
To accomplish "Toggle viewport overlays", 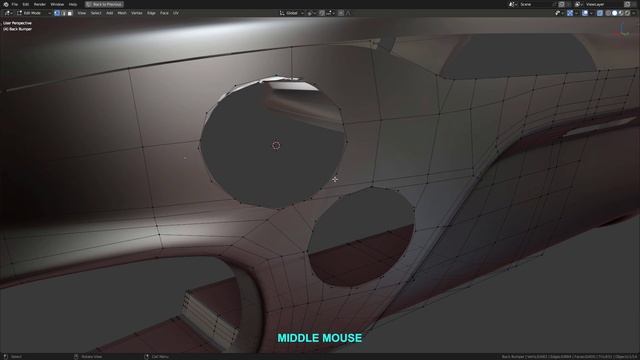I will click(585, 13).
